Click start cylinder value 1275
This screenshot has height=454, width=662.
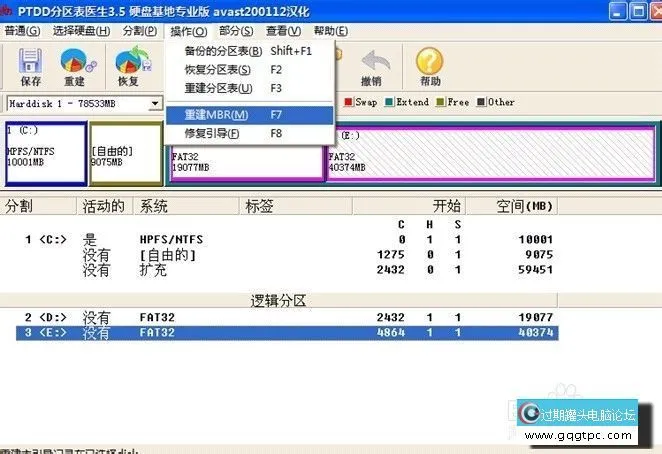391,255
